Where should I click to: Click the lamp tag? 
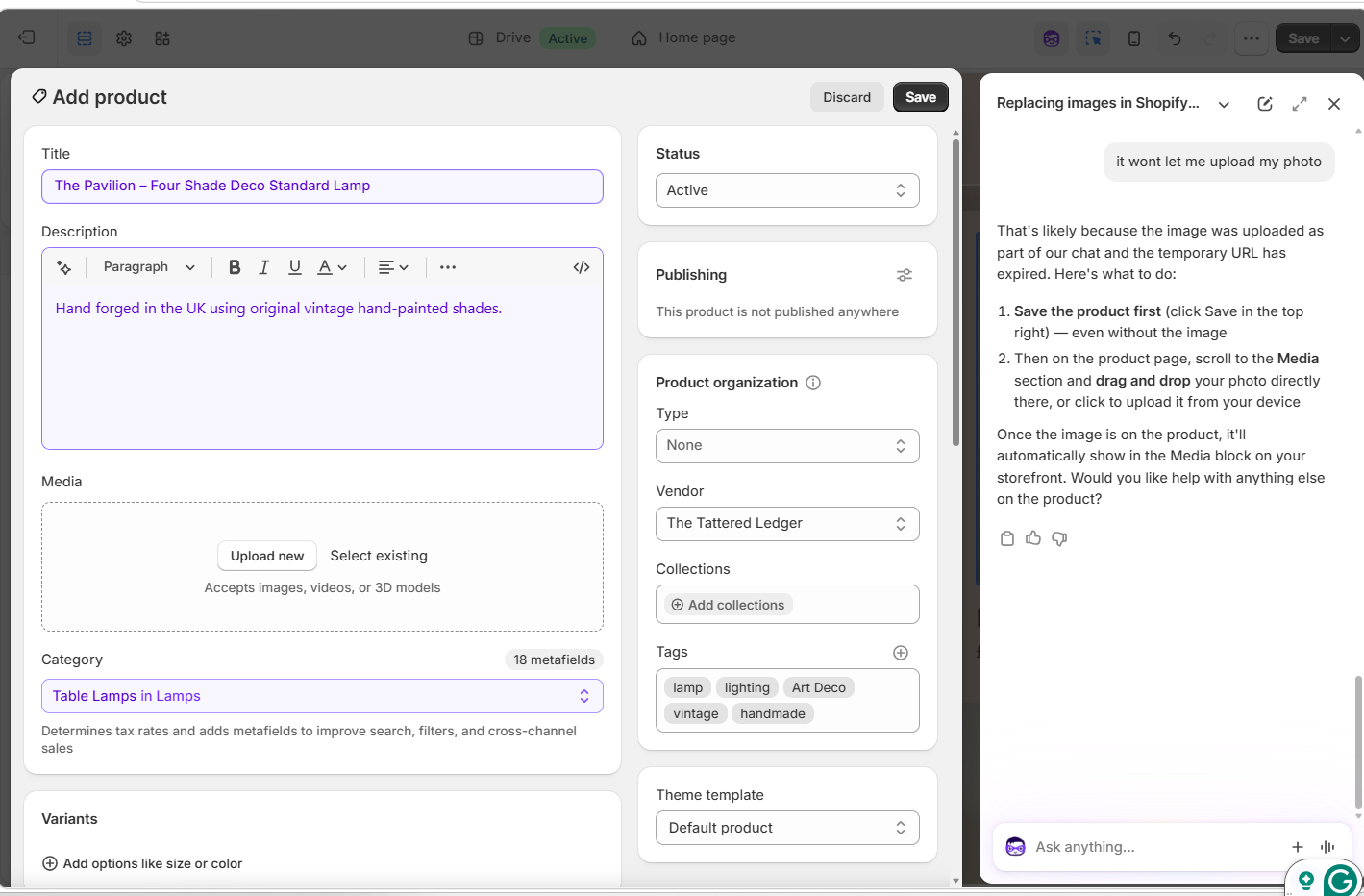[x=687, y=687]
